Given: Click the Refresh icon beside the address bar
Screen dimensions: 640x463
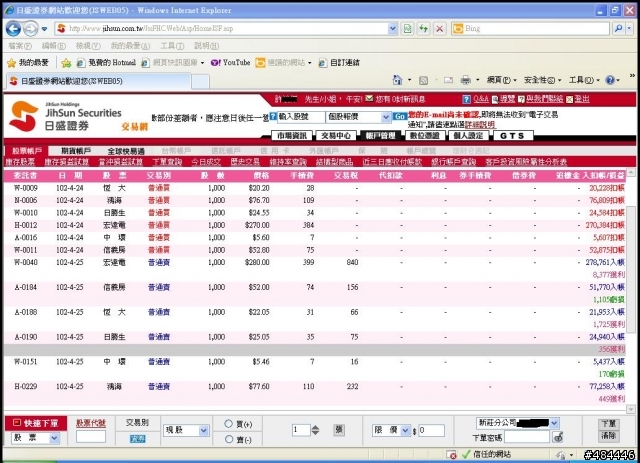Looking at the screenshot, I should pyautogui.click(x=423, y=28).
